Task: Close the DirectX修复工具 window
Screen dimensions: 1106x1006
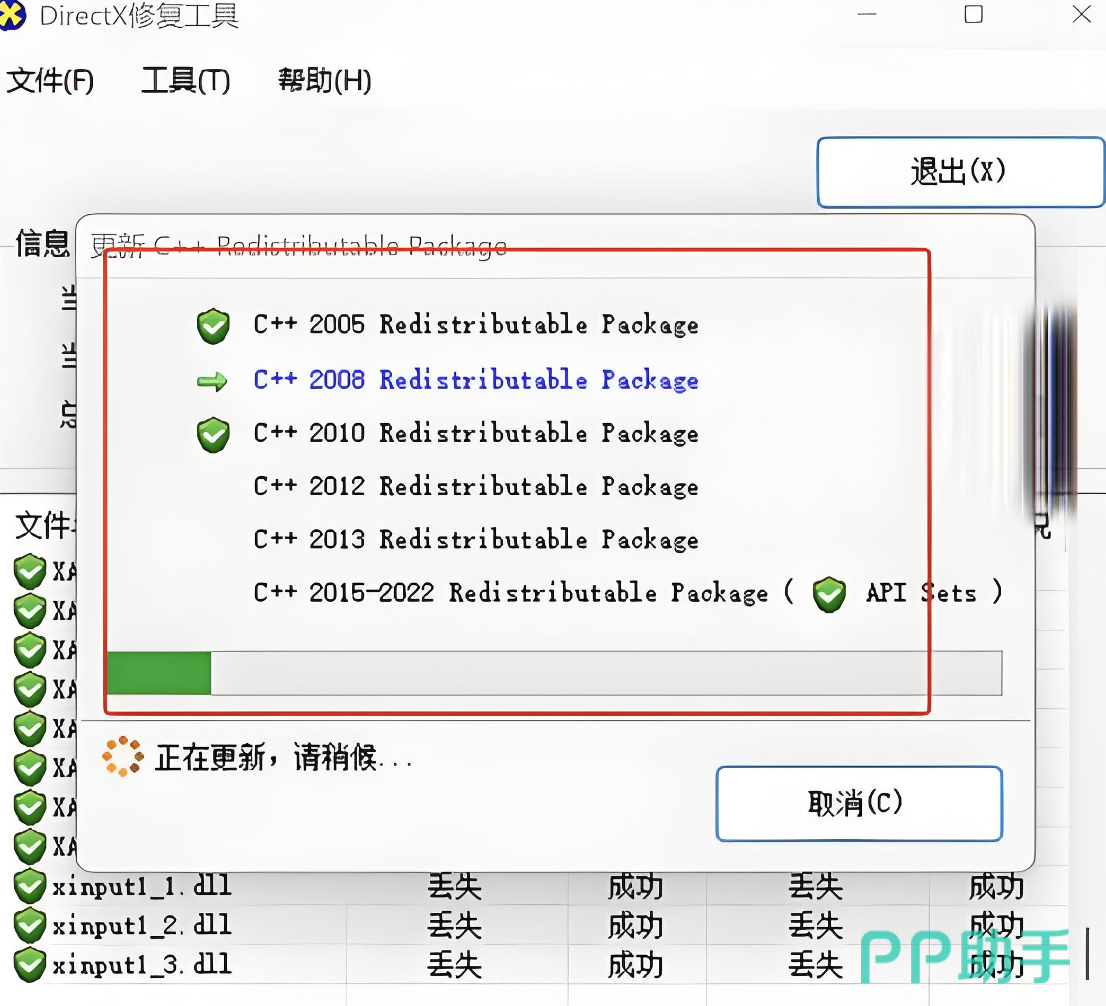Action: (x=1081, y=14)
